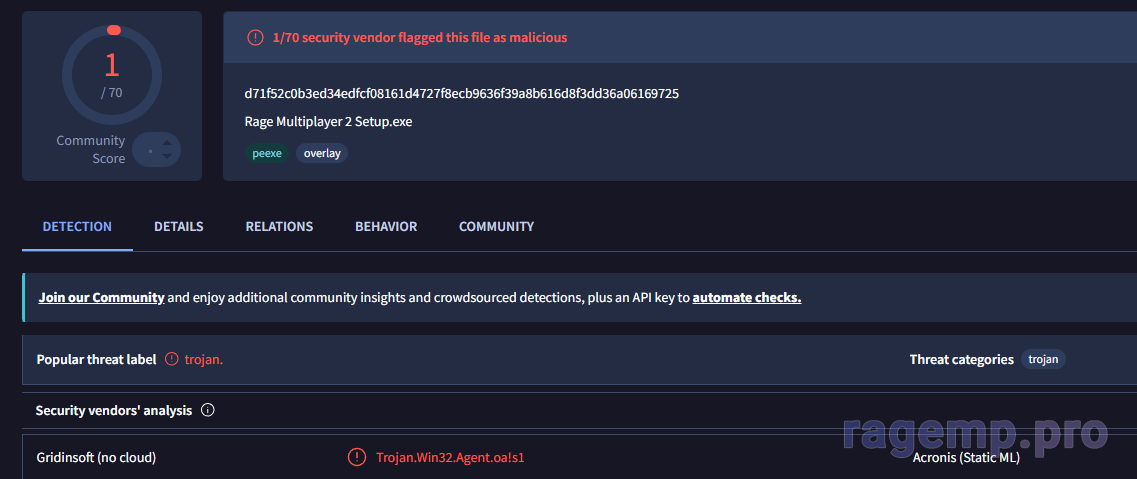Click the Community Score label
1137x479 pixels.
(x=91, y=149)
